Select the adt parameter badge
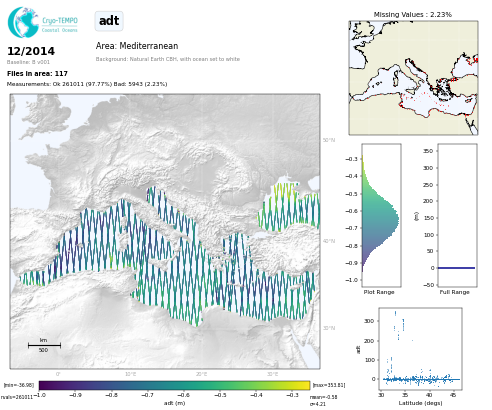Image resolution: width=492 pixels, height=410 pixels. [109, 21]
